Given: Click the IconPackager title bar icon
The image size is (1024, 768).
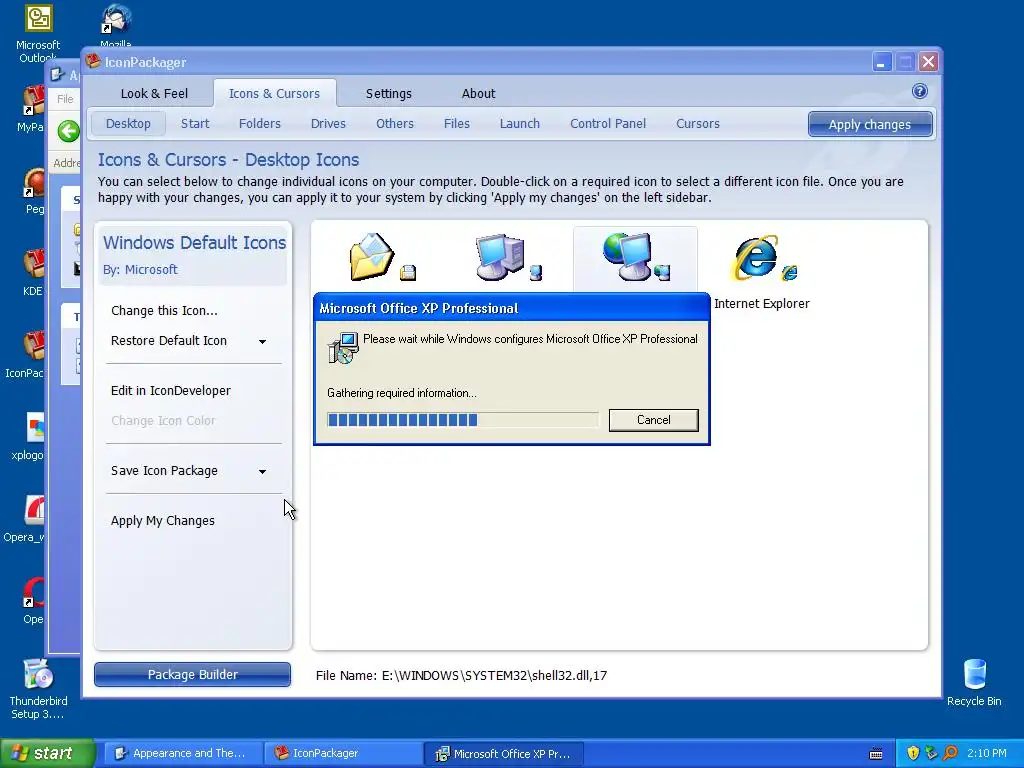Looking at the screenshot, I should coord(93,62).
